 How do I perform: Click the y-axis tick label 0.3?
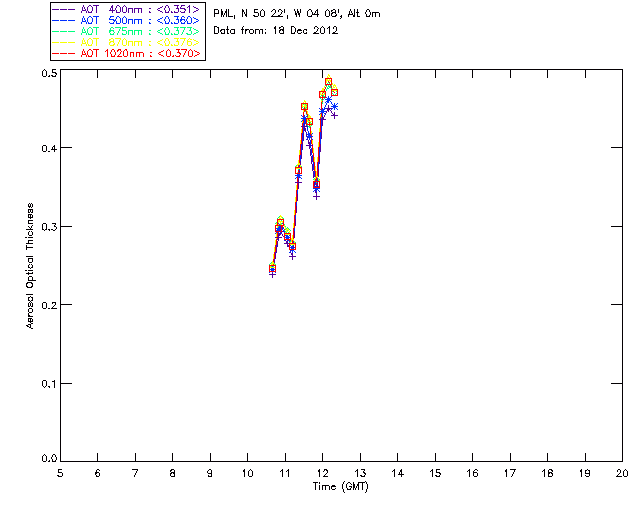pyautogui.click(x=48, y=228)
